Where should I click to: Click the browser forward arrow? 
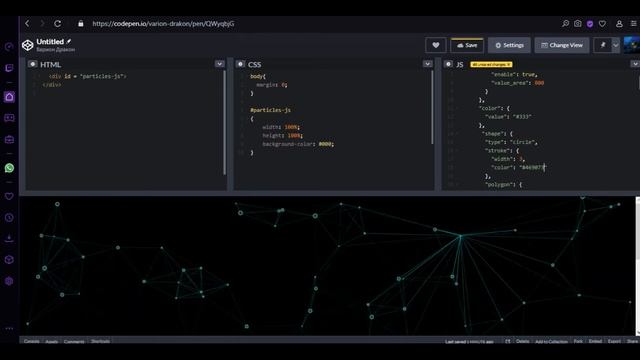click(42, 24)
